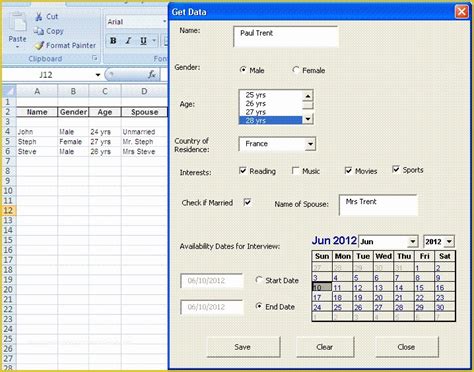Screen dimensions: 474x372
Task: Open the Paste options arrow
Action: tap(17, 47)
